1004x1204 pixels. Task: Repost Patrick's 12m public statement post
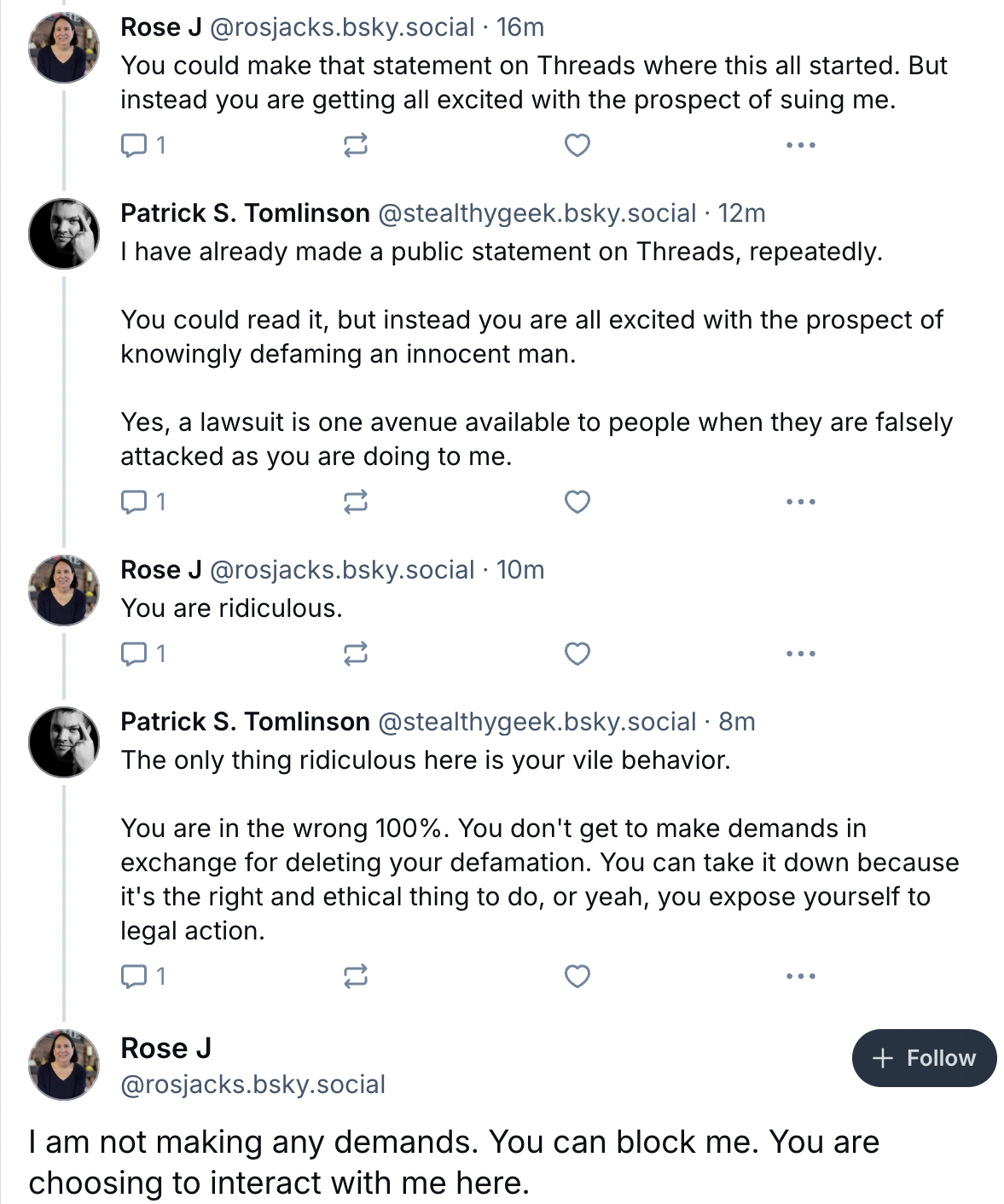pyautogui.click(x=355, y=502)
